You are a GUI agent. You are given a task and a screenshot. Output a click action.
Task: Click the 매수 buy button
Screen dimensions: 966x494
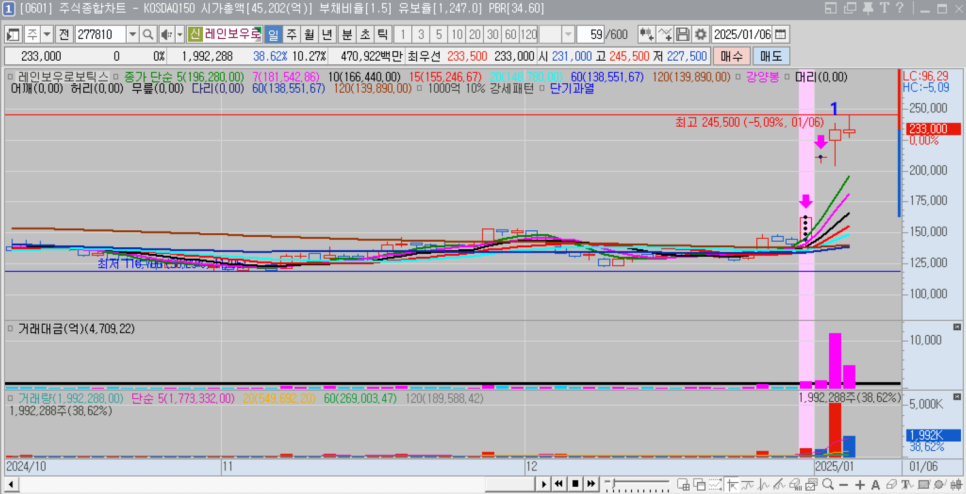(731, 56)
